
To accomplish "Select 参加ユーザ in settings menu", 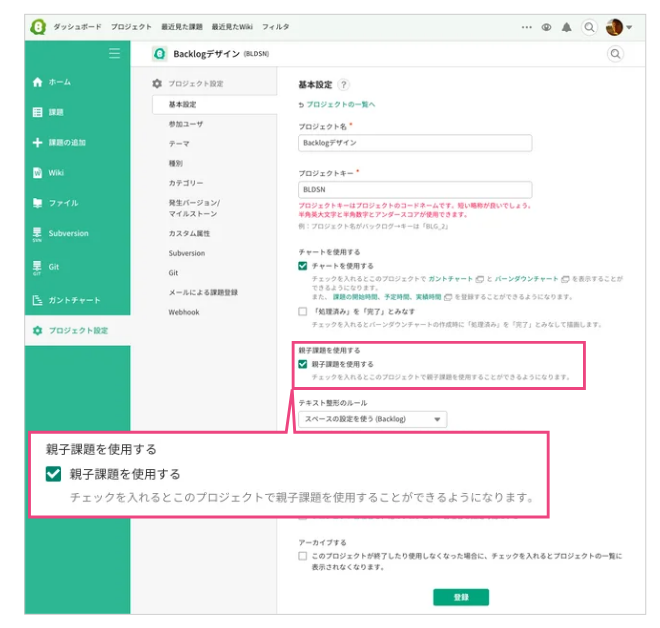I will pyautogui.click(x=186, y=124).
